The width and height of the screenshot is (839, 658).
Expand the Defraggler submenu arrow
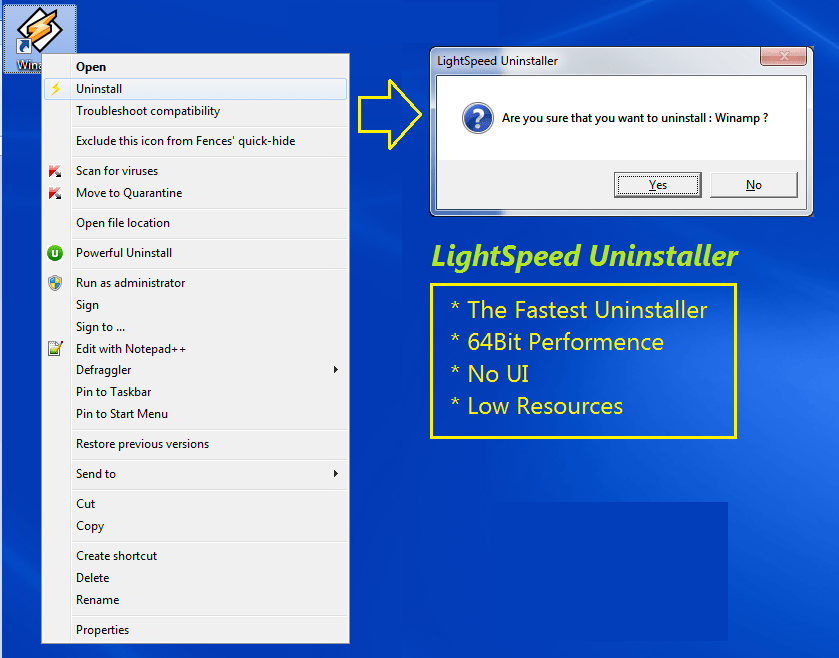tap(336, 370)
